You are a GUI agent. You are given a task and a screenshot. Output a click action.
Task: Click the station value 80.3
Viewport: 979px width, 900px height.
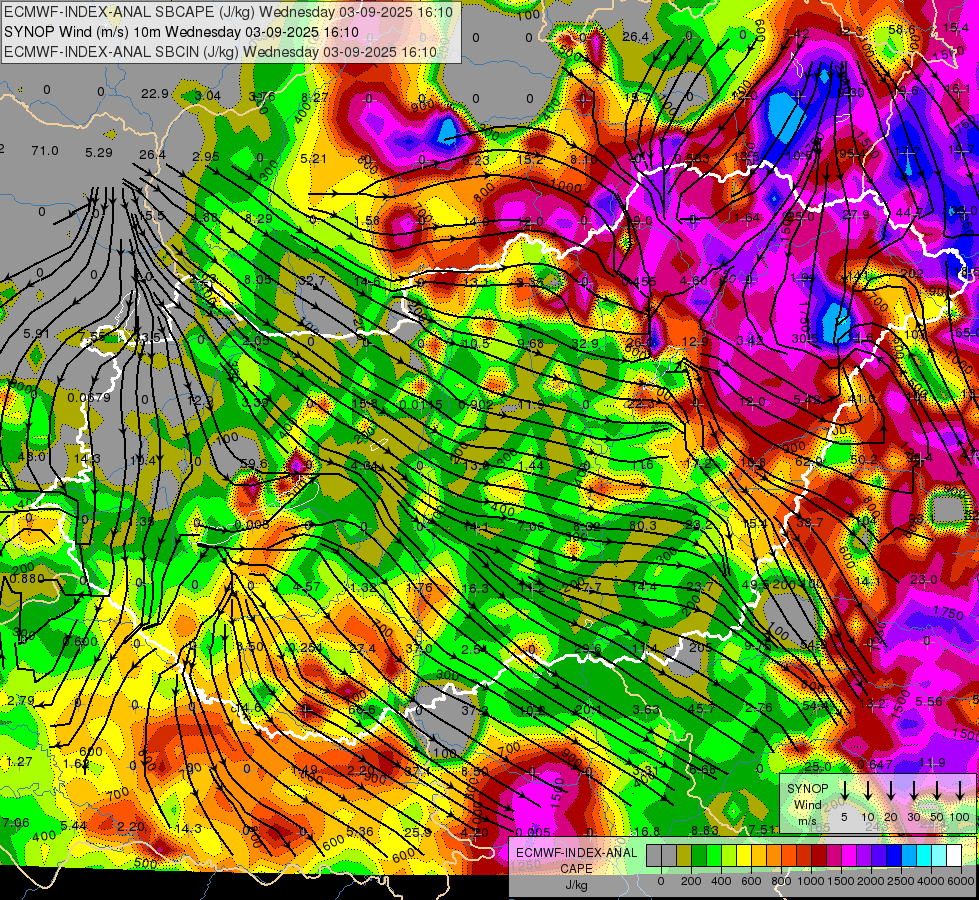point(642,526)
